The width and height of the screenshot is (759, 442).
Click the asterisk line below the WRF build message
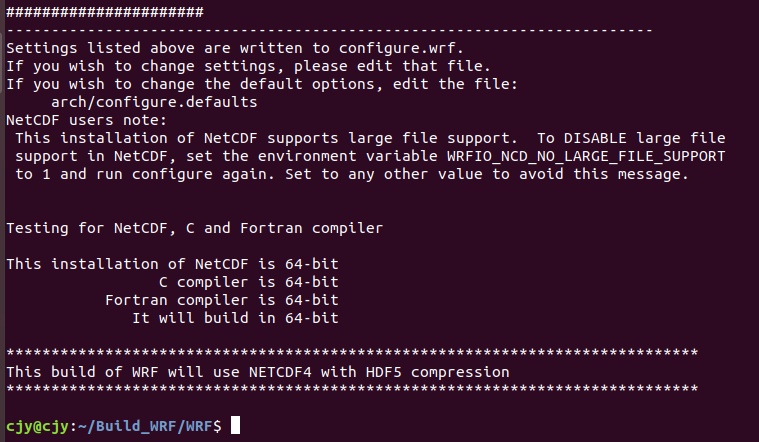point(351,390)
